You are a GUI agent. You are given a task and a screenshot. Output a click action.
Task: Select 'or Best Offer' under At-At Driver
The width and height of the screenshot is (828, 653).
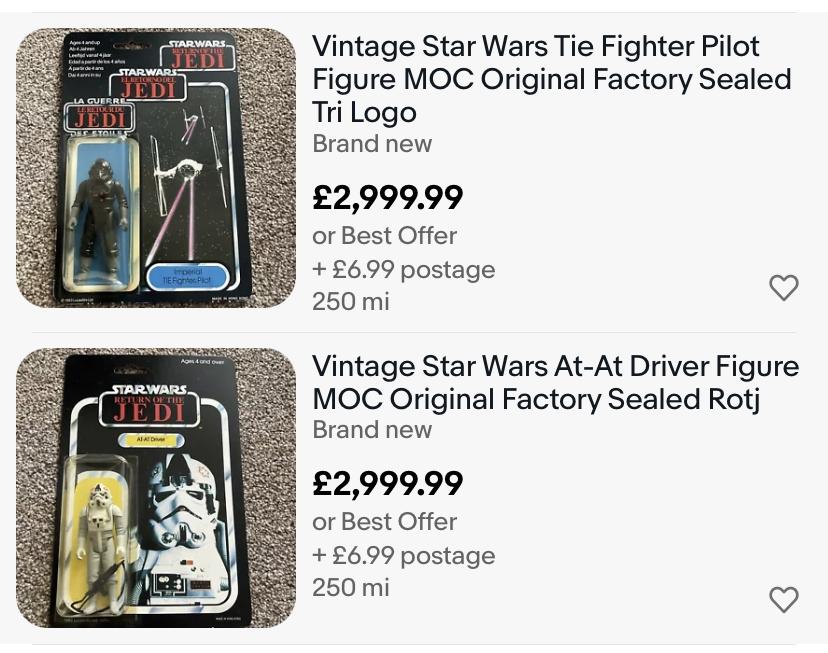(x=384, y=522)
